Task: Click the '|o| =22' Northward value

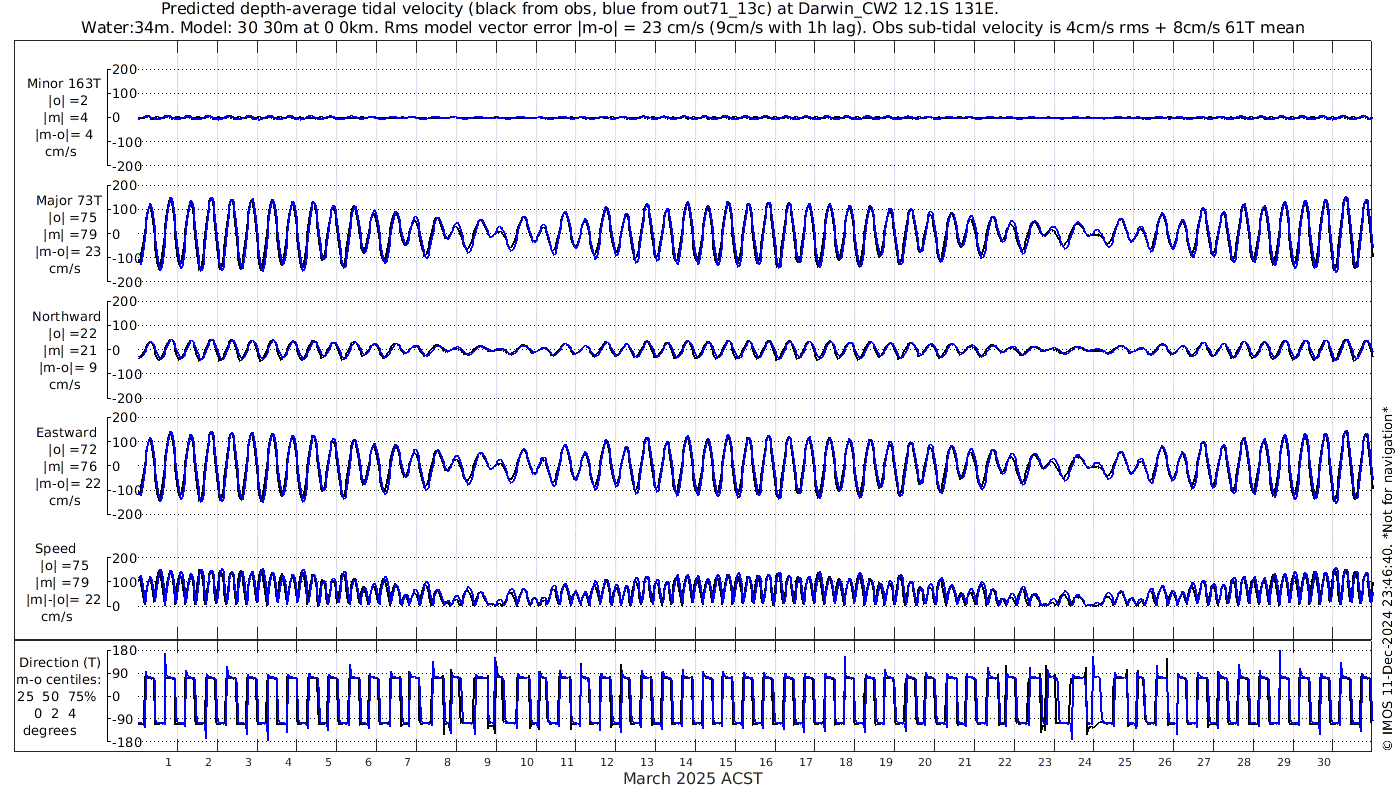Action: click(73, 334)
